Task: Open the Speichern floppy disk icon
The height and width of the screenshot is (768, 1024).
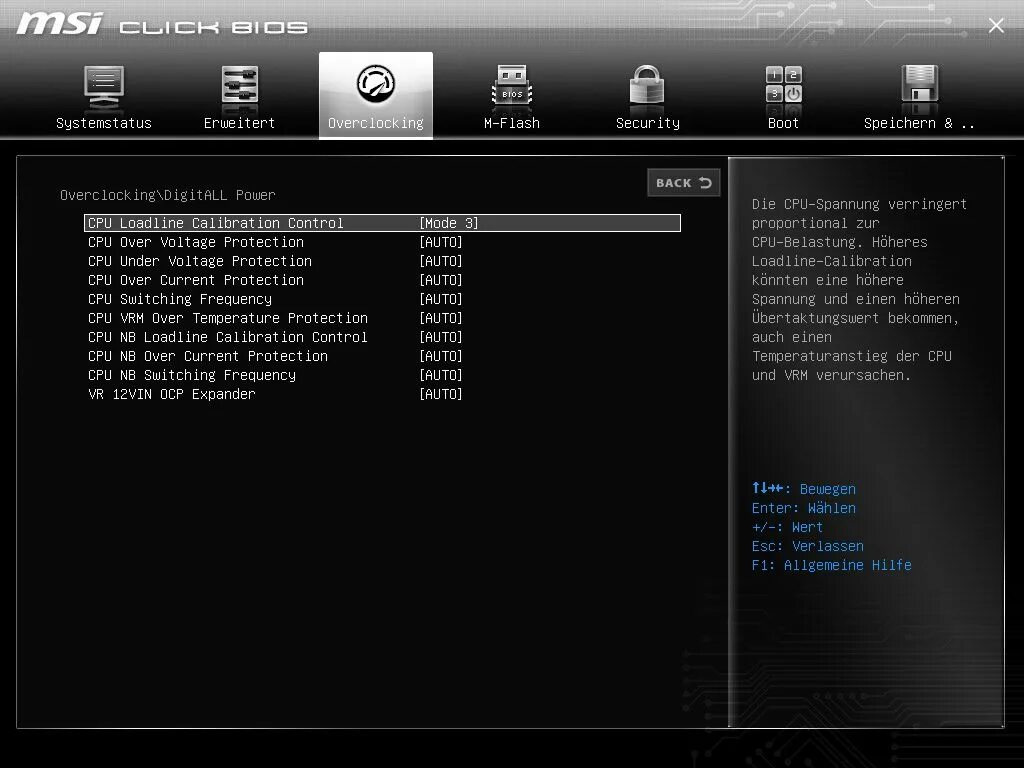Action: click(920, 84)
